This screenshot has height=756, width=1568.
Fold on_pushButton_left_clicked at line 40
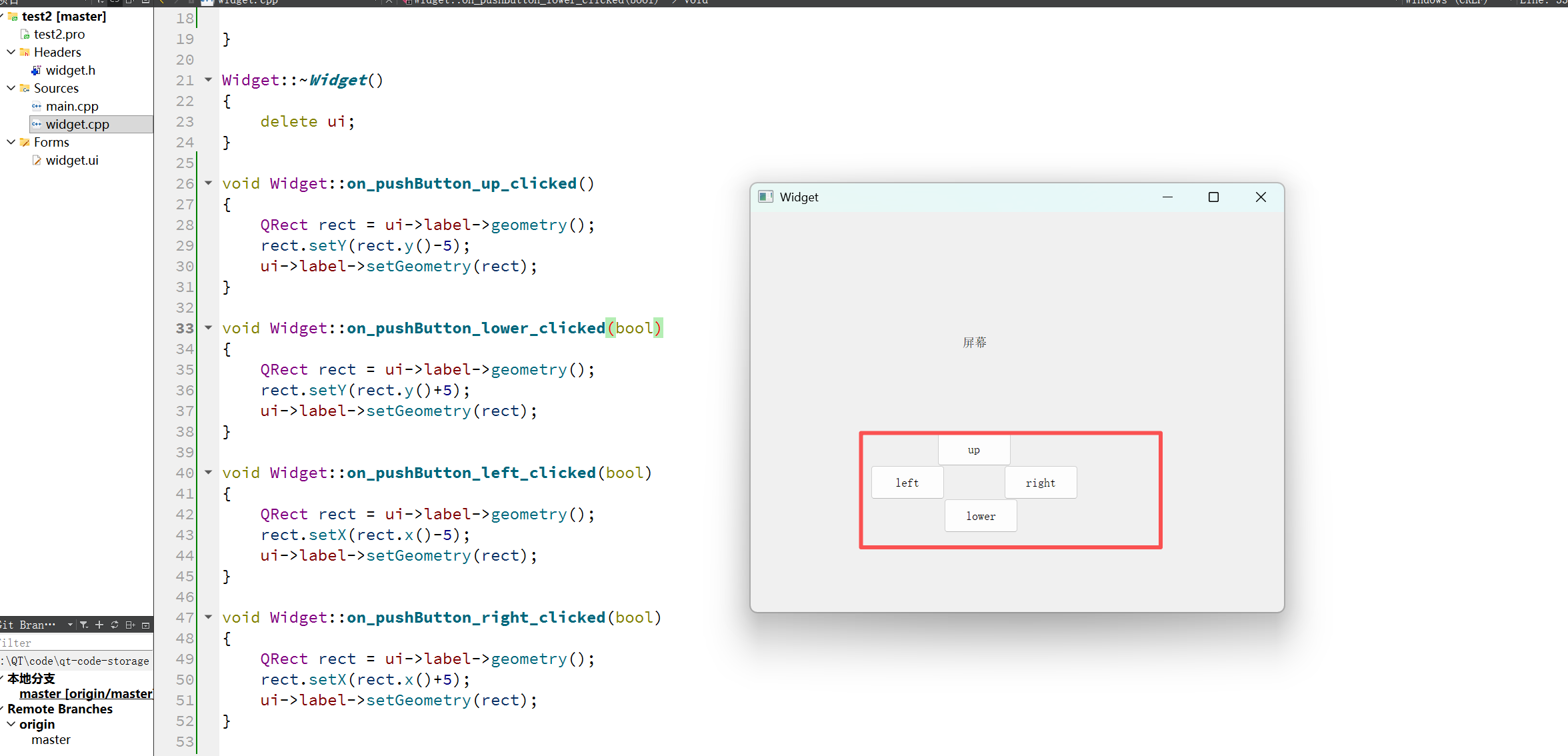[208, 472]
